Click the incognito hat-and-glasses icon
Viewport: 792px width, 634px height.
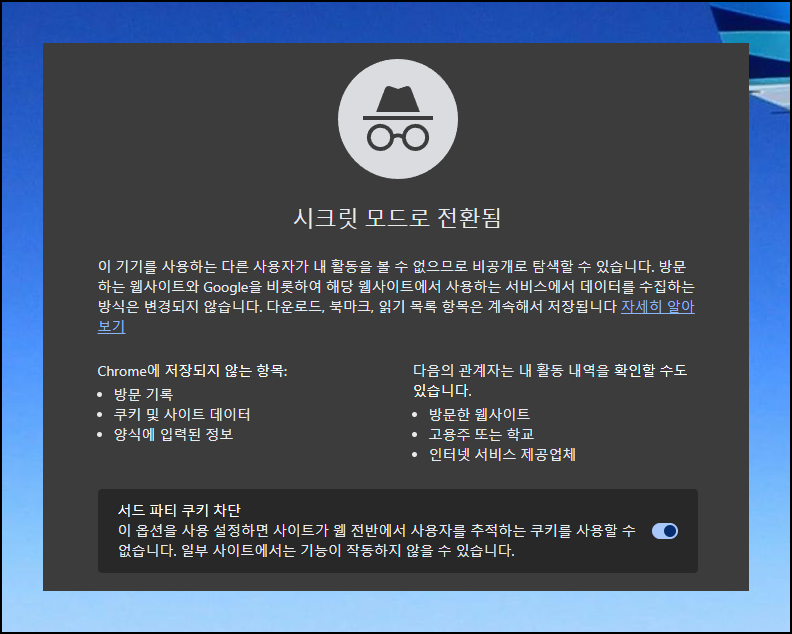click(398, 119)
